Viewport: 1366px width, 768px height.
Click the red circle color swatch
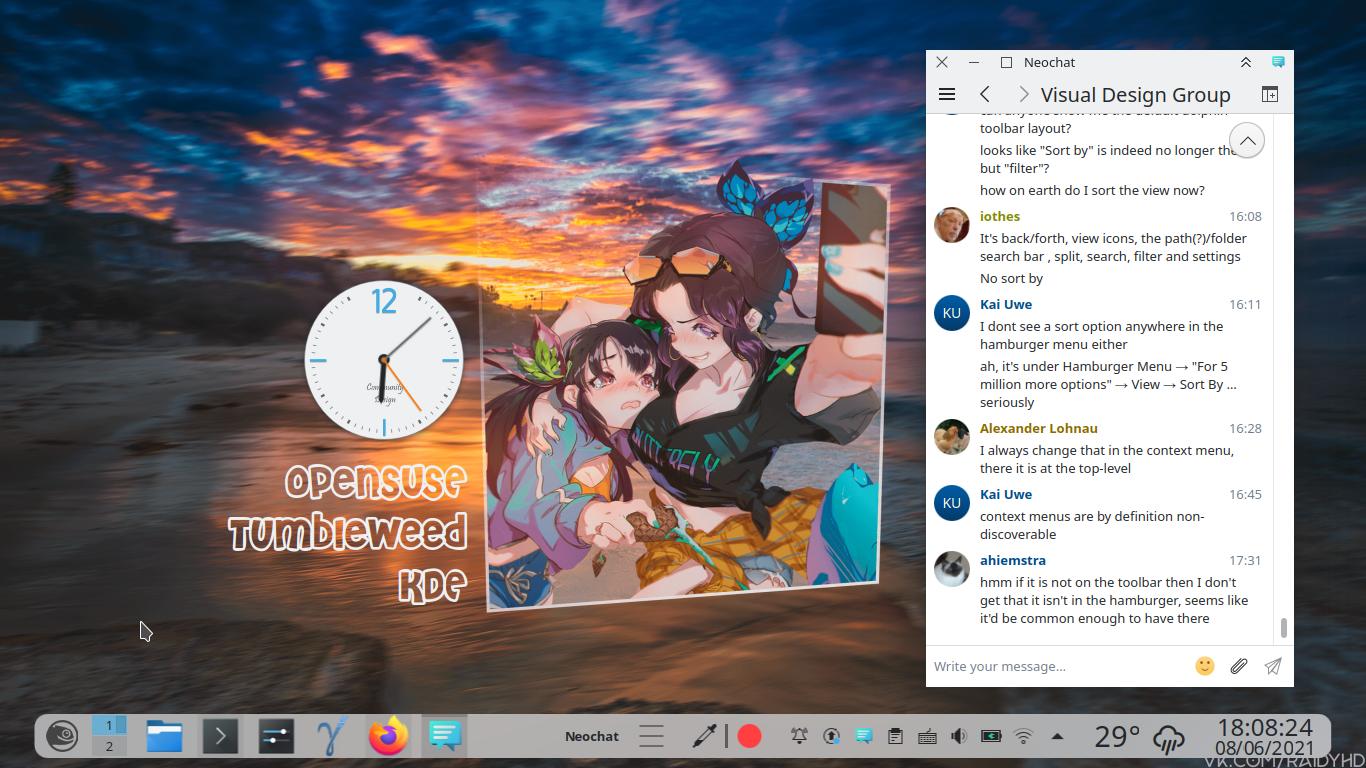[x=749, y=736]
